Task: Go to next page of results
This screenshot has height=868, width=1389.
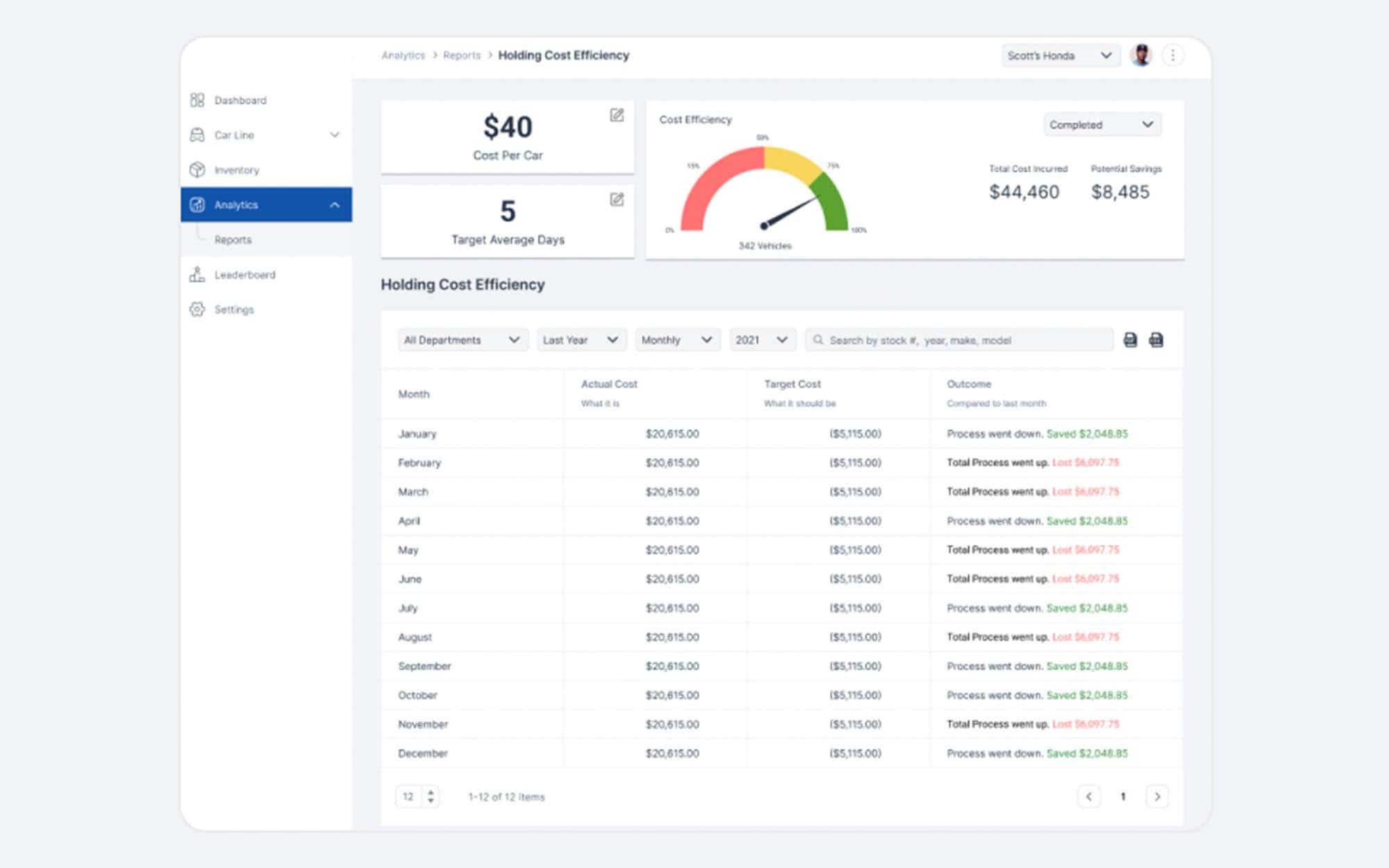Action: click(1156, 796)
